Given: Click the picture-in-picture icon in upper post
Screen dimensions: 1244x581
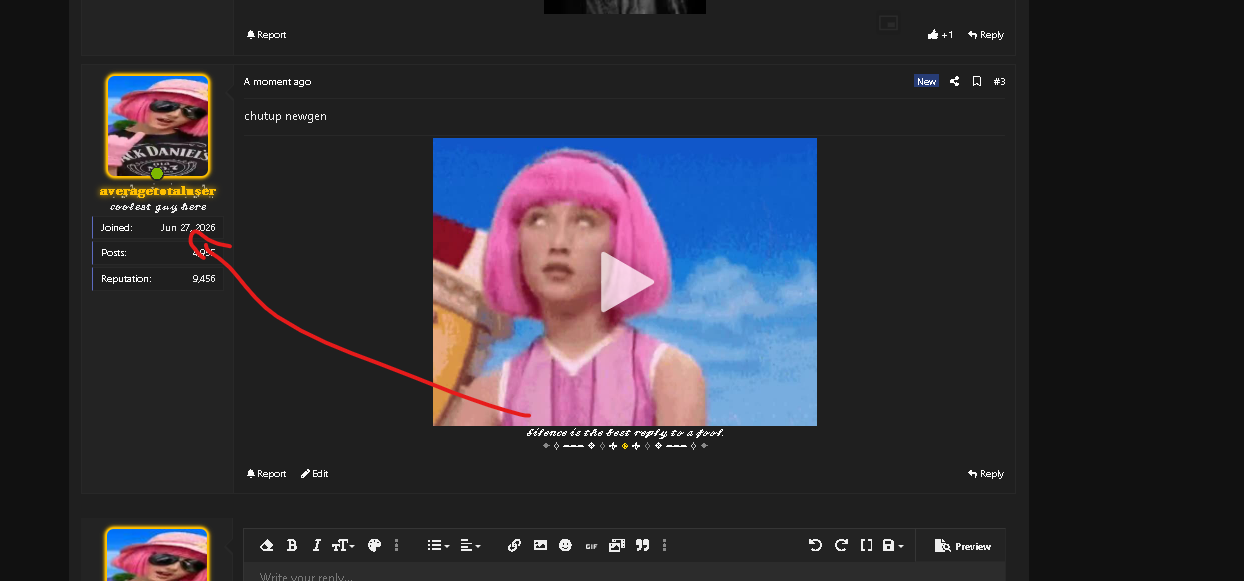Looking at the screenshot, I should 888,23.
